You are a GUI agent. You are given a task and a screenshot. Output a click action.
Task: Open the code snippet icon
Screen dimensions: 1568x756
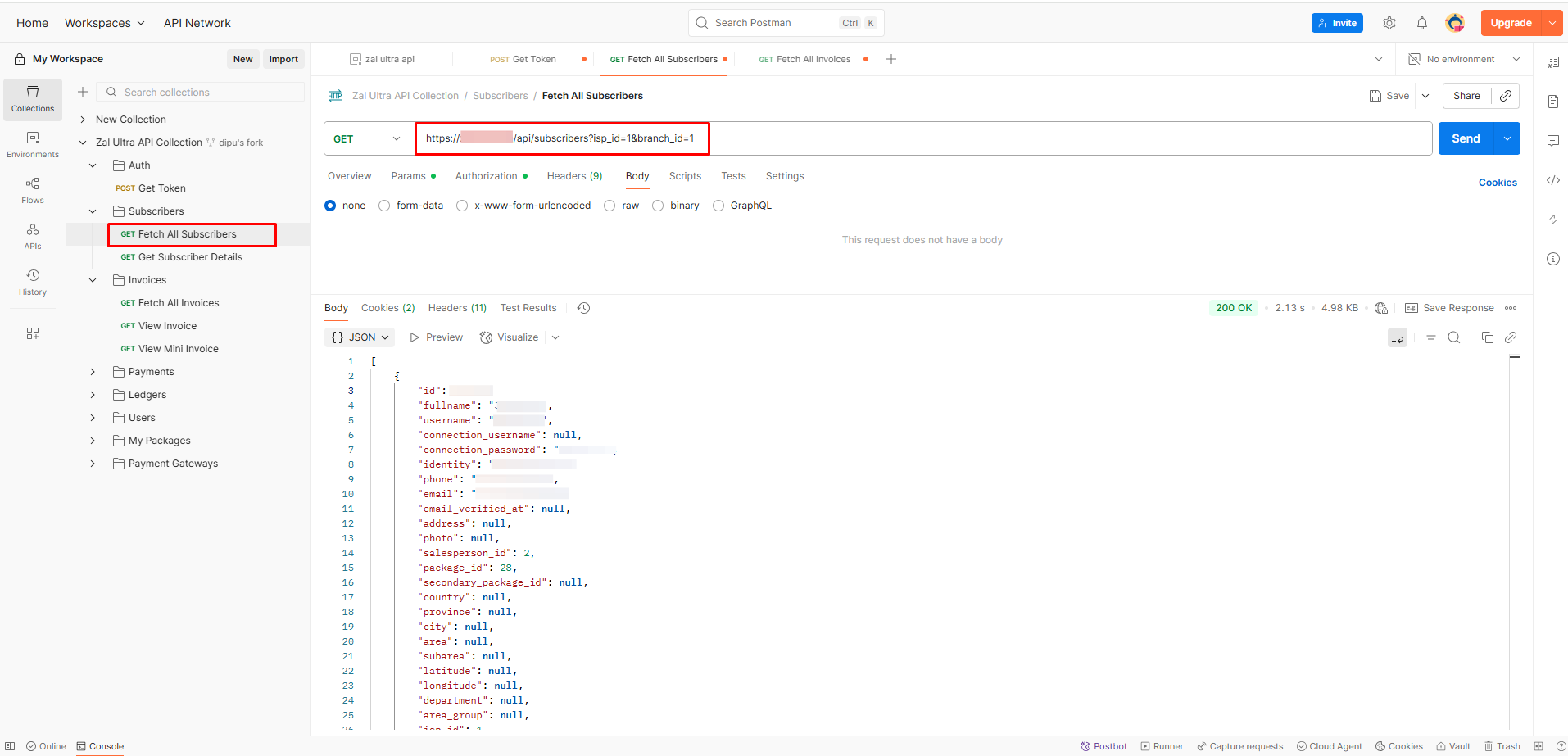coord(1552,180)
